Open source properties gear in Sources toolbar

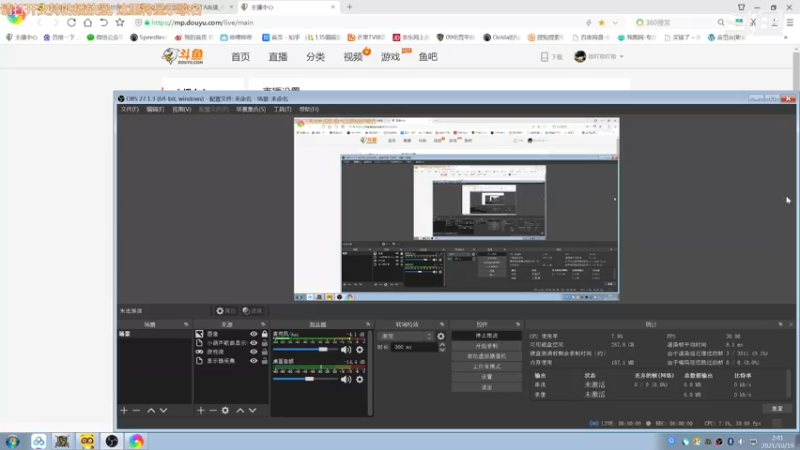tap(225, 410)
